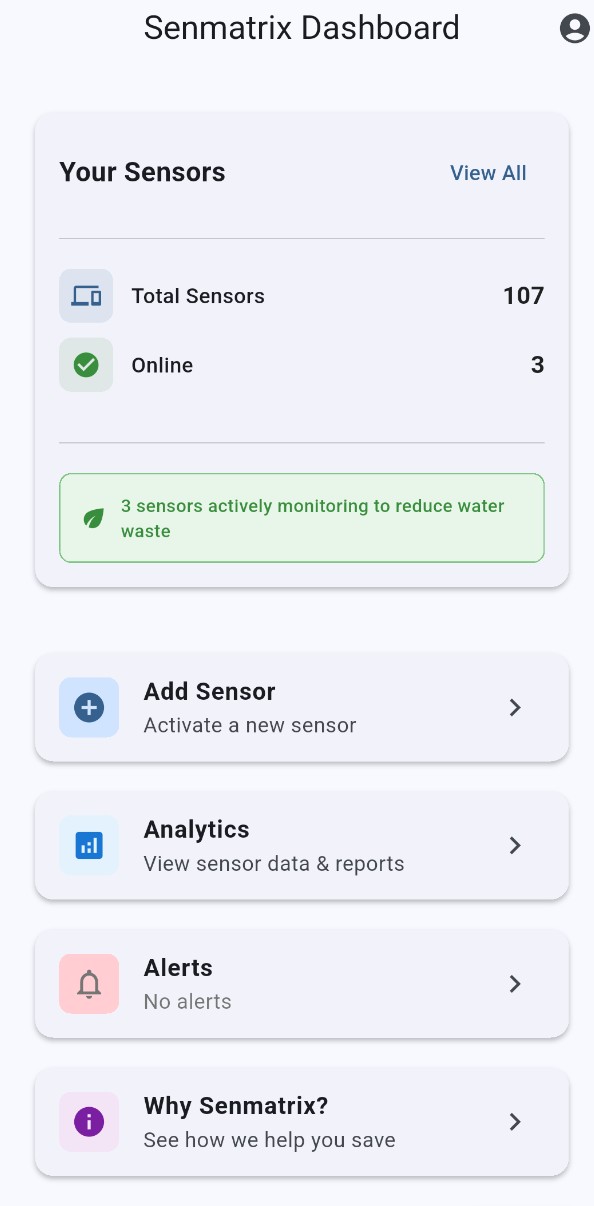The image size is (594, 1206).
Task: Expand the Analytics card chevron
Action: tap(515, 845)
